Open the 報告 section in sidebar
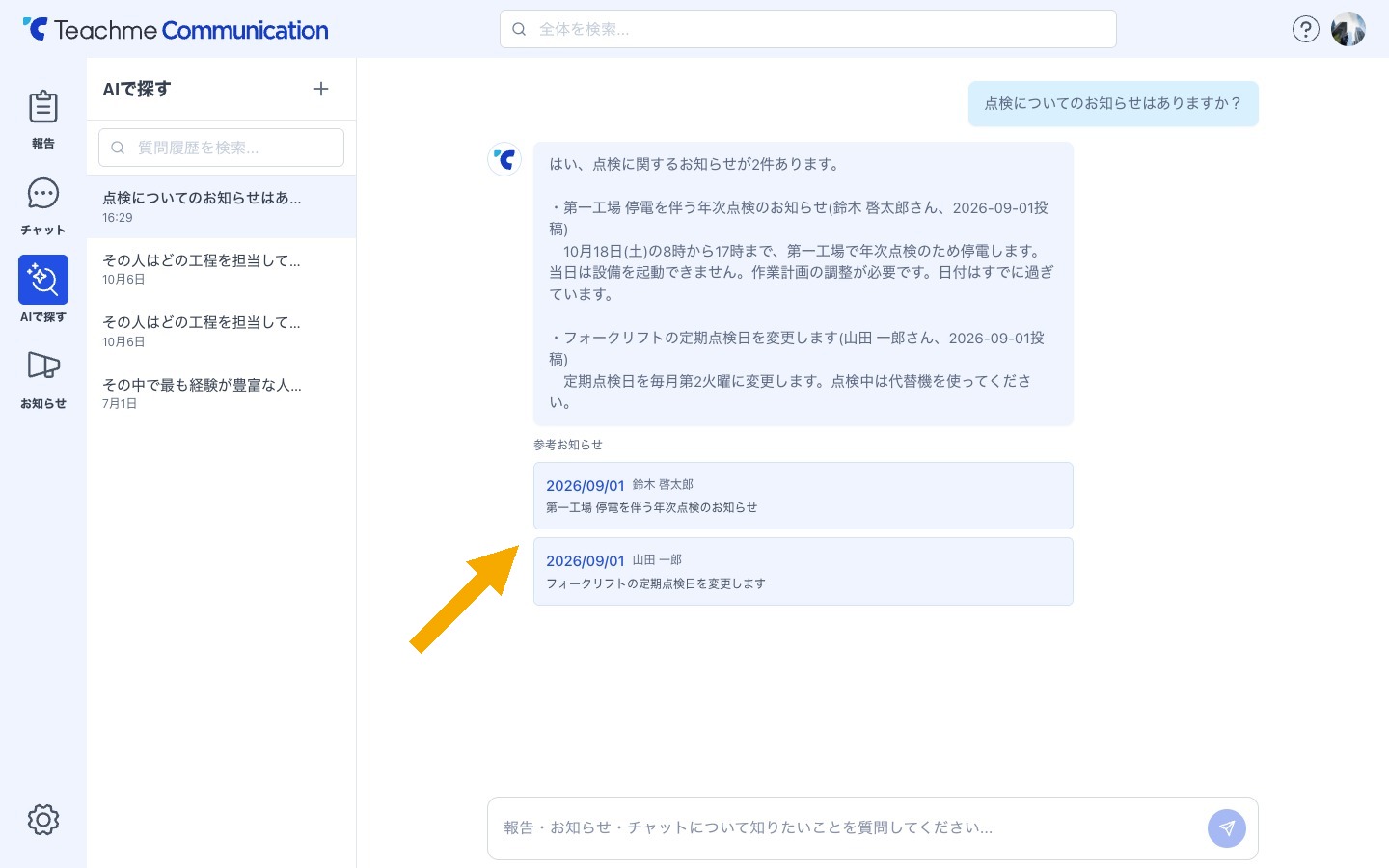Image resolution: width=1389 pixels, height=868 pixels. pyautogui.click(x=43, y=119)
